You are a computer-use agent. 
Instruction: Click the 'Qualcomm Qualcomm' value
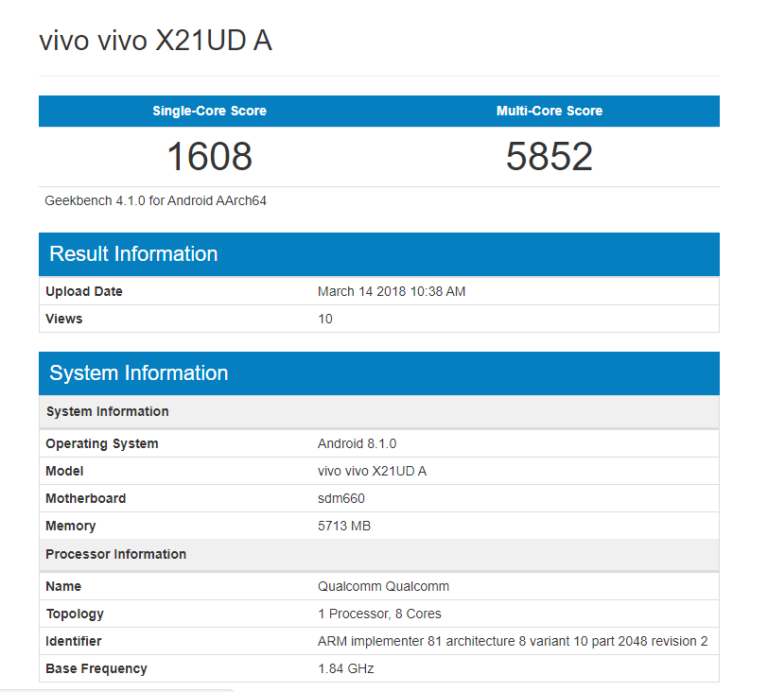[x=384, y=587]
